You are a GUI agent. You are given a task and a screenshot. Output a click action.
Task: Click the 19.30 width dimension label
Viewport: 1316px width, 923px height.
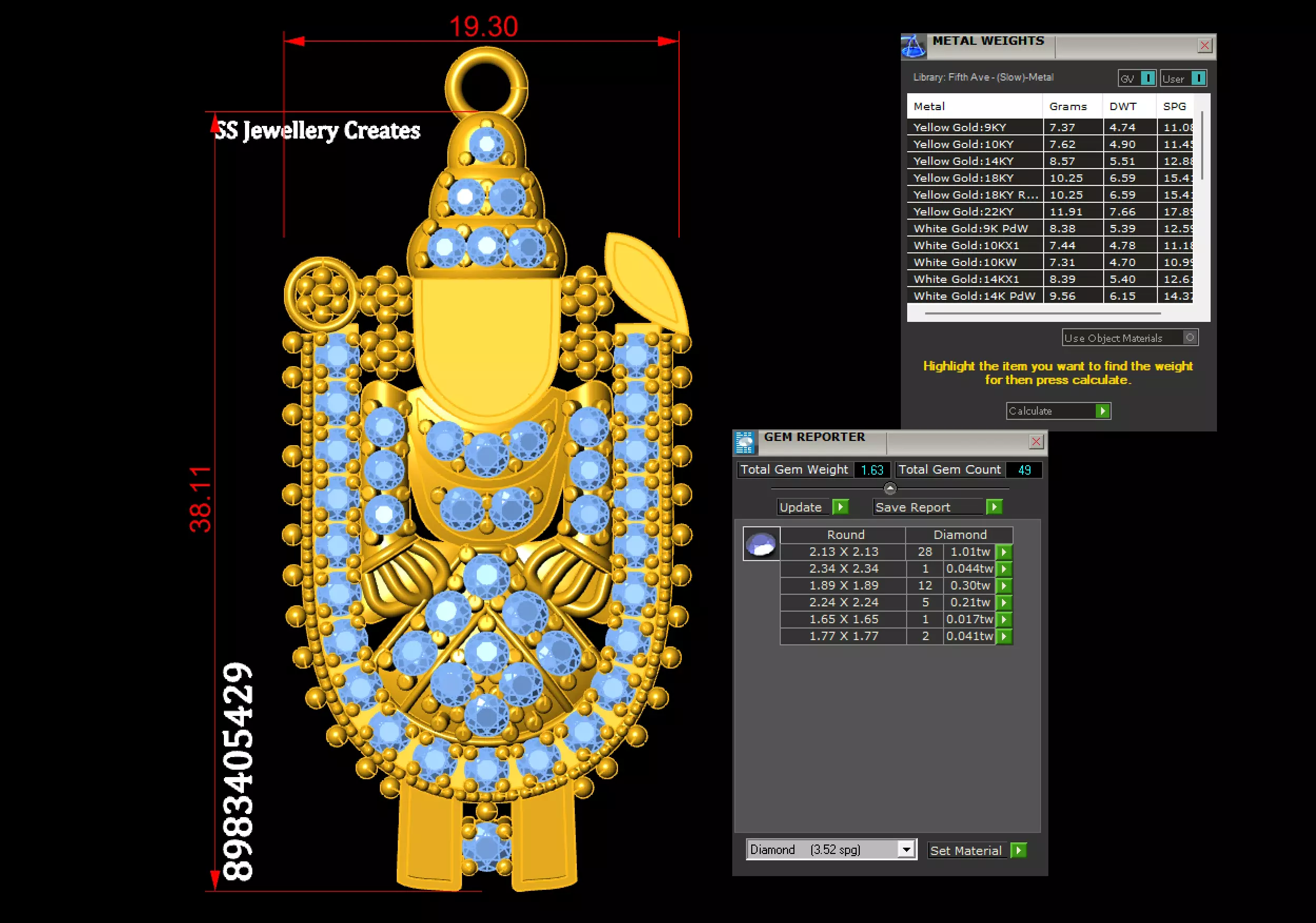[x=483, y=26]
